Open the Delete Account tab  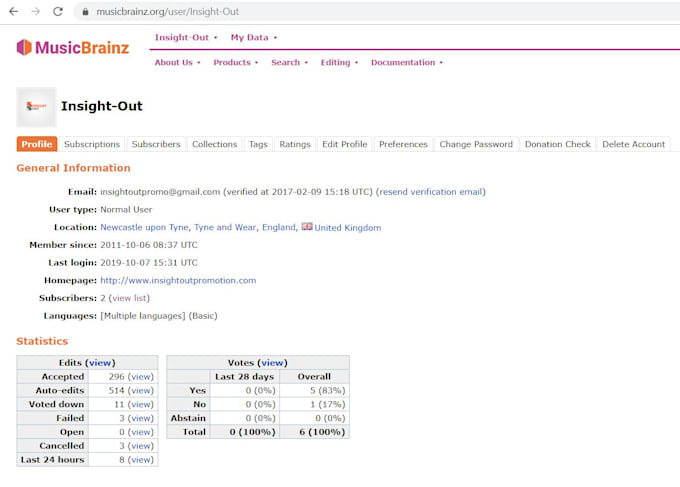(x=634, y=144)
